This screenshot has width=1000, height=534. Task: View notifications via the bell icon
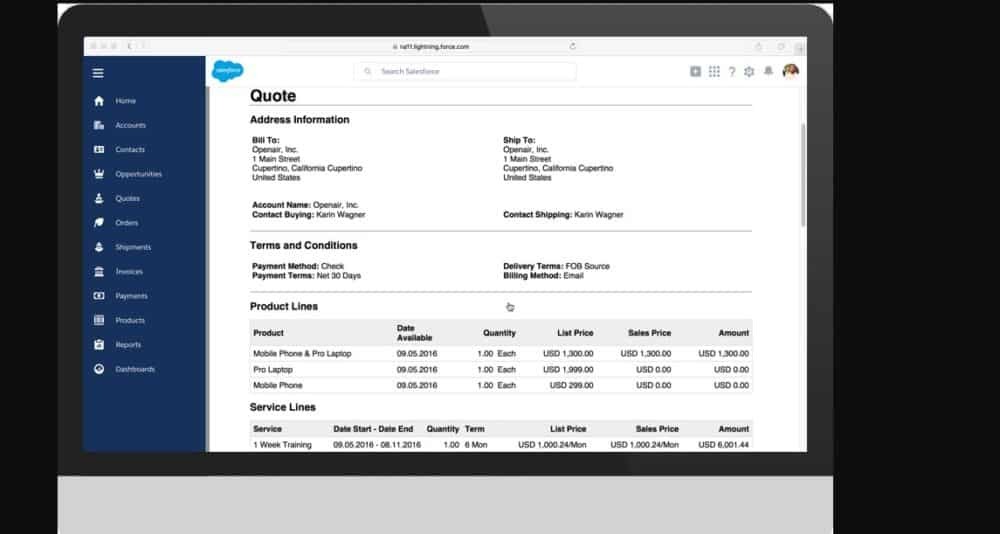[x=768, y=71]
